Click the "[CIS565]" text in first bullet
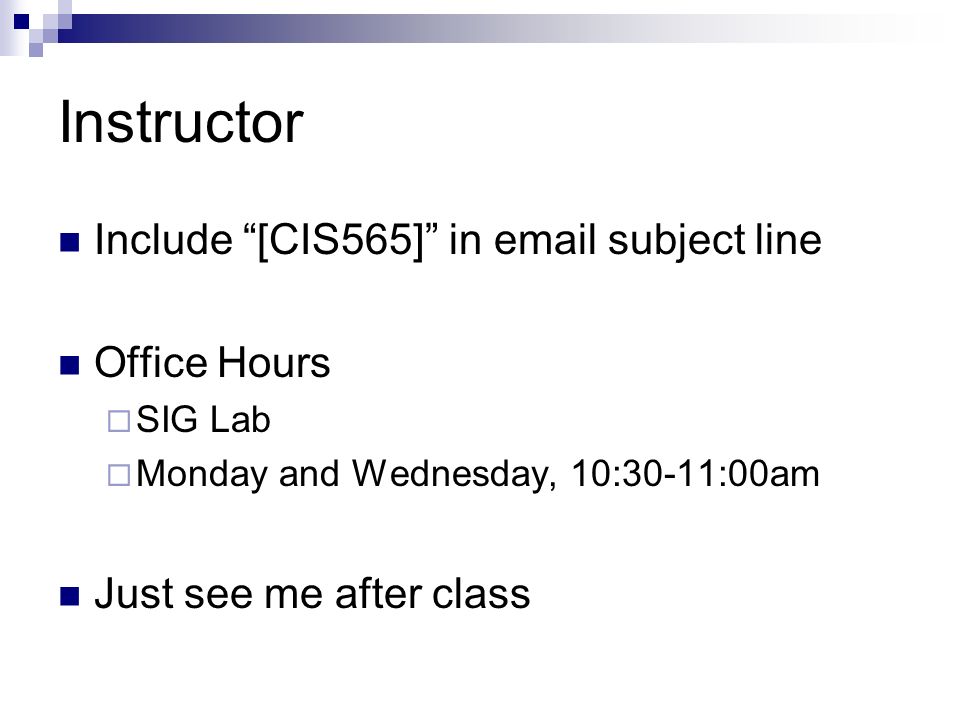This screenshot has width=960, height=720. point(340,239)
